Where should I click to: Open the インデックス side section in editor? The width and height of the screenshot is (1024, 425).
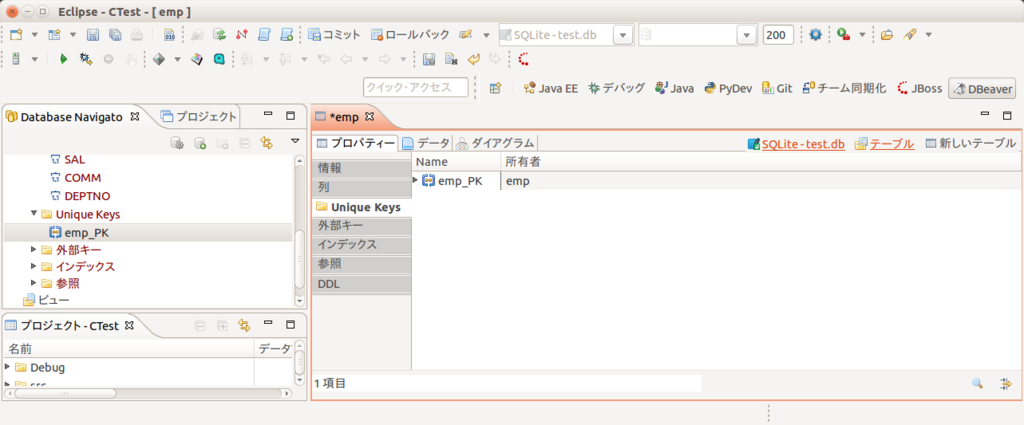362,245
